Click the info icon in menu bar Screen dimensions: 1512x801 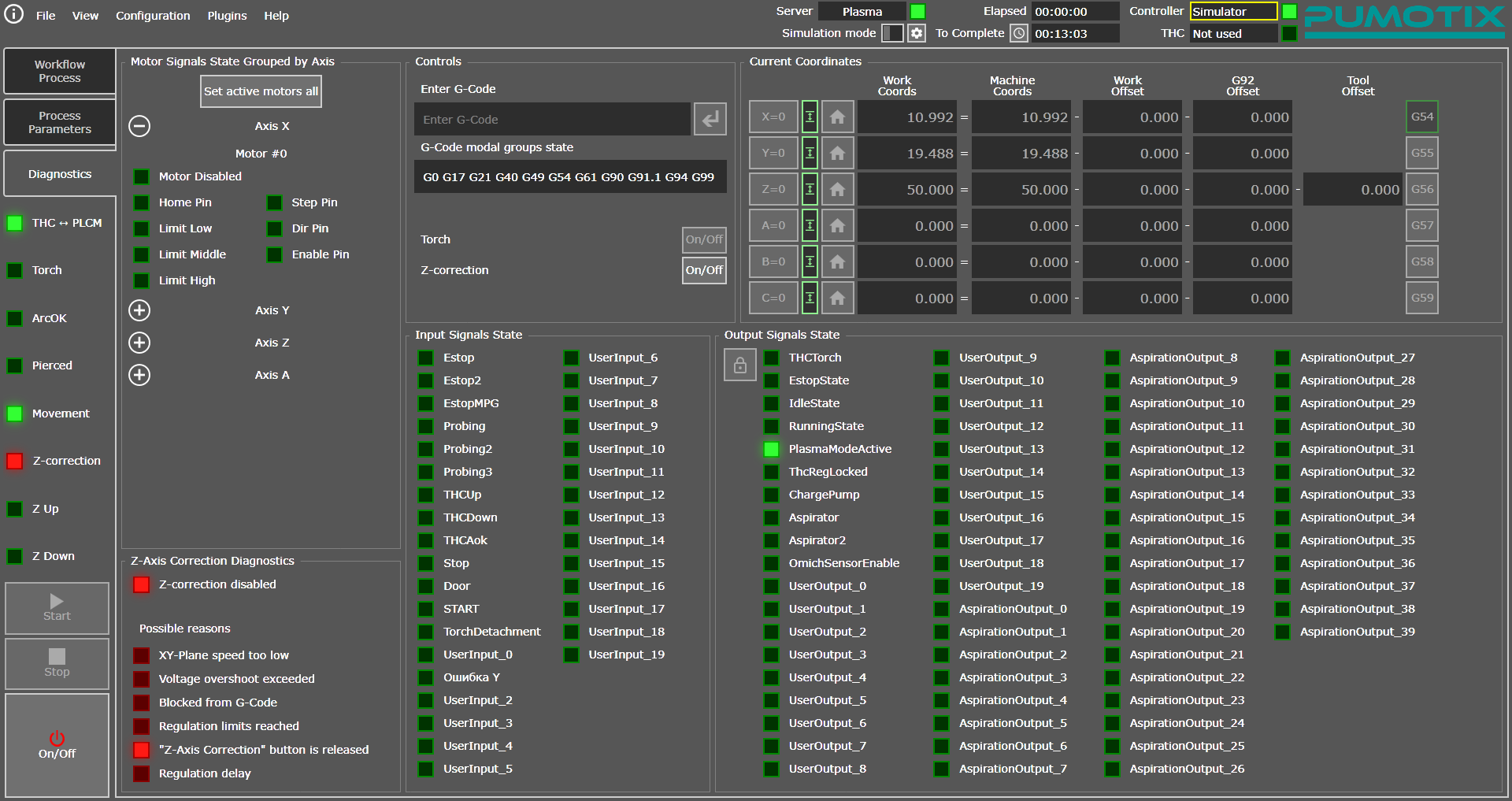click(14, 15)
